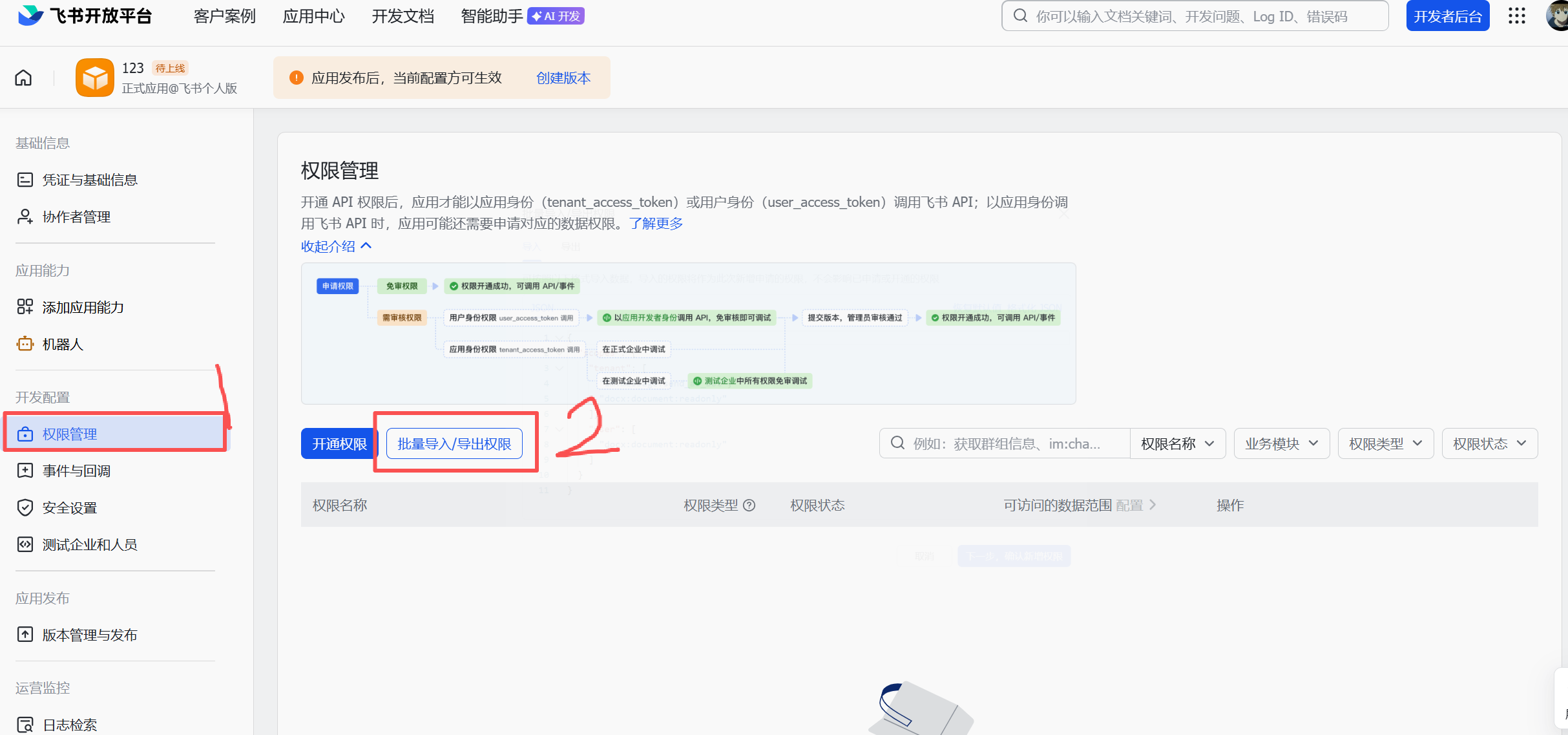
Task: Focus the permission search field 例如：获取群组信息
Action: point(1006,443)
